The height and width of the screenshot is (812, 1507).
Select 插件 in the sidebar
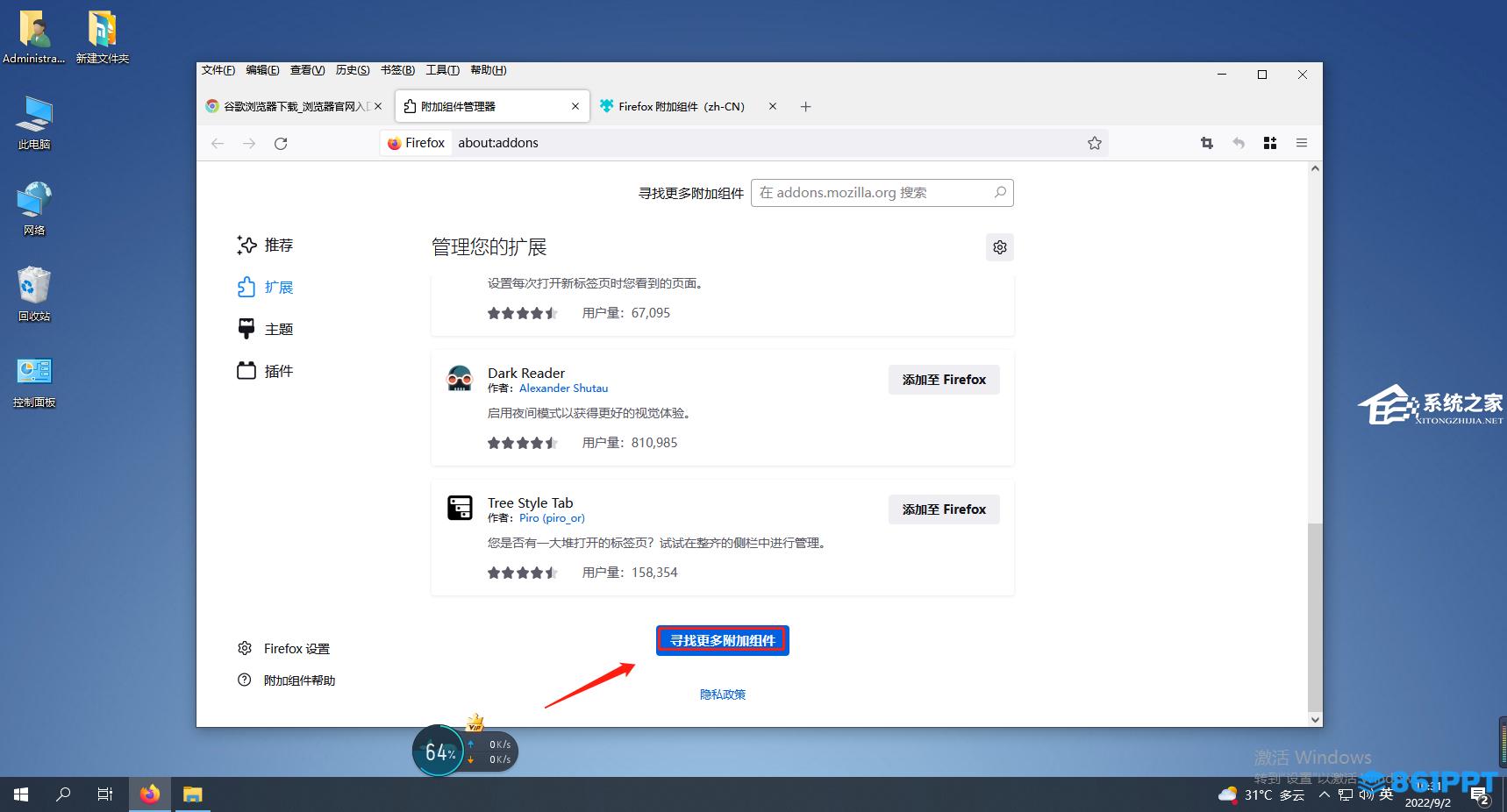[265, 372]
